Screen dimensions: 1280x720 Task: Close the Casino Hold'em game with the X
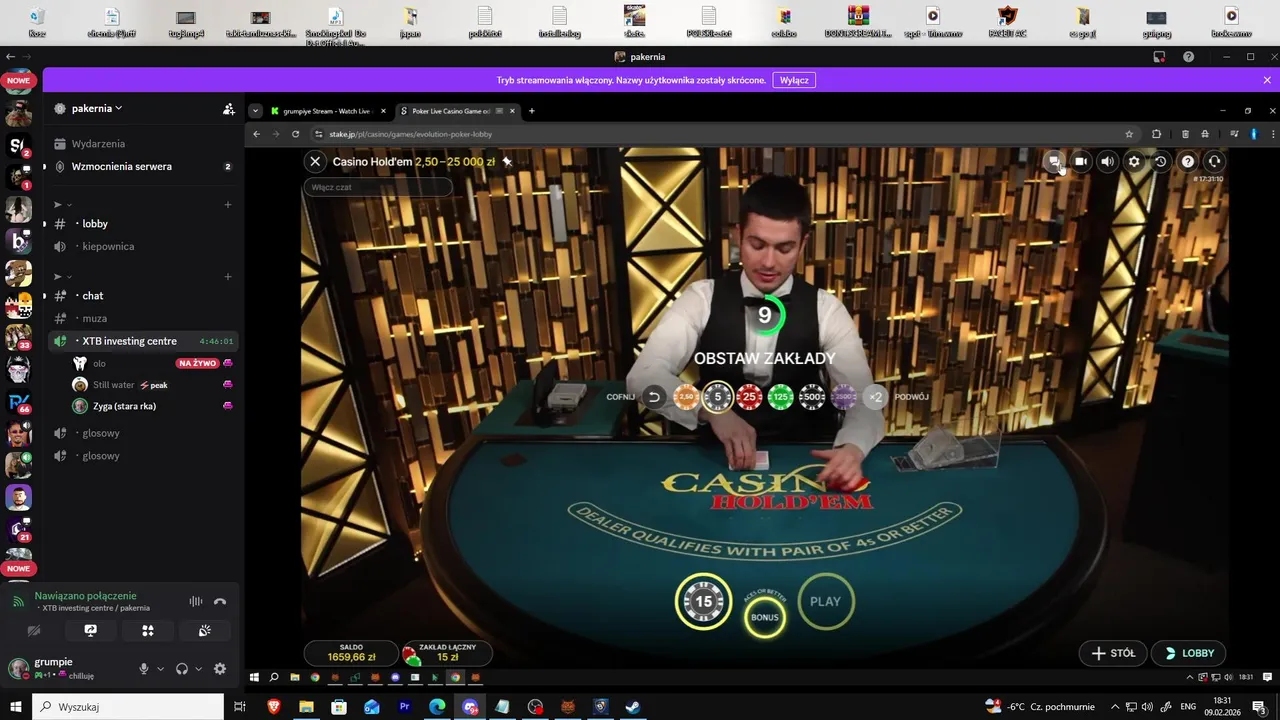[x=315, y=161]
